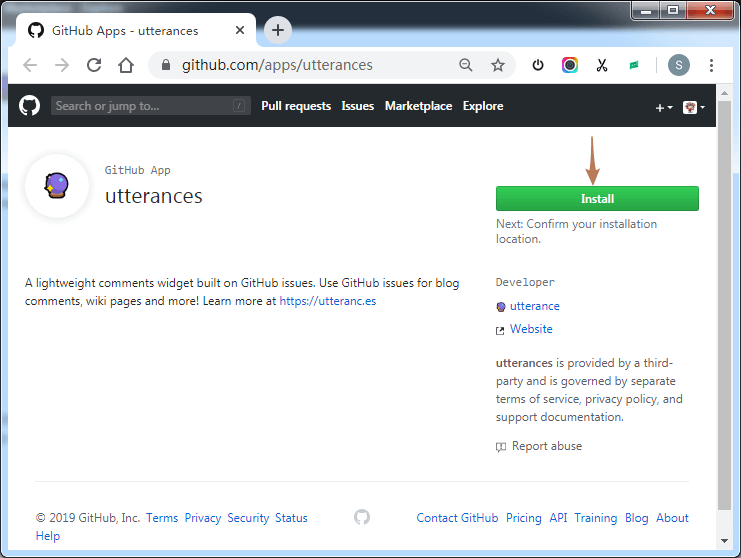The height and width of the screenshot is (558, 741).
Task: Open the colorful circle extension
Action: click(x=570, y=65)
